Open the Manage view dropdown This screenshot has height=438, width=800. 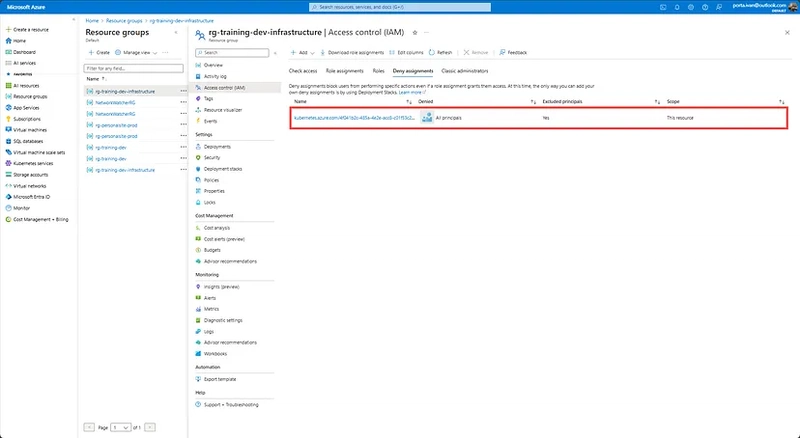(136, 53)
